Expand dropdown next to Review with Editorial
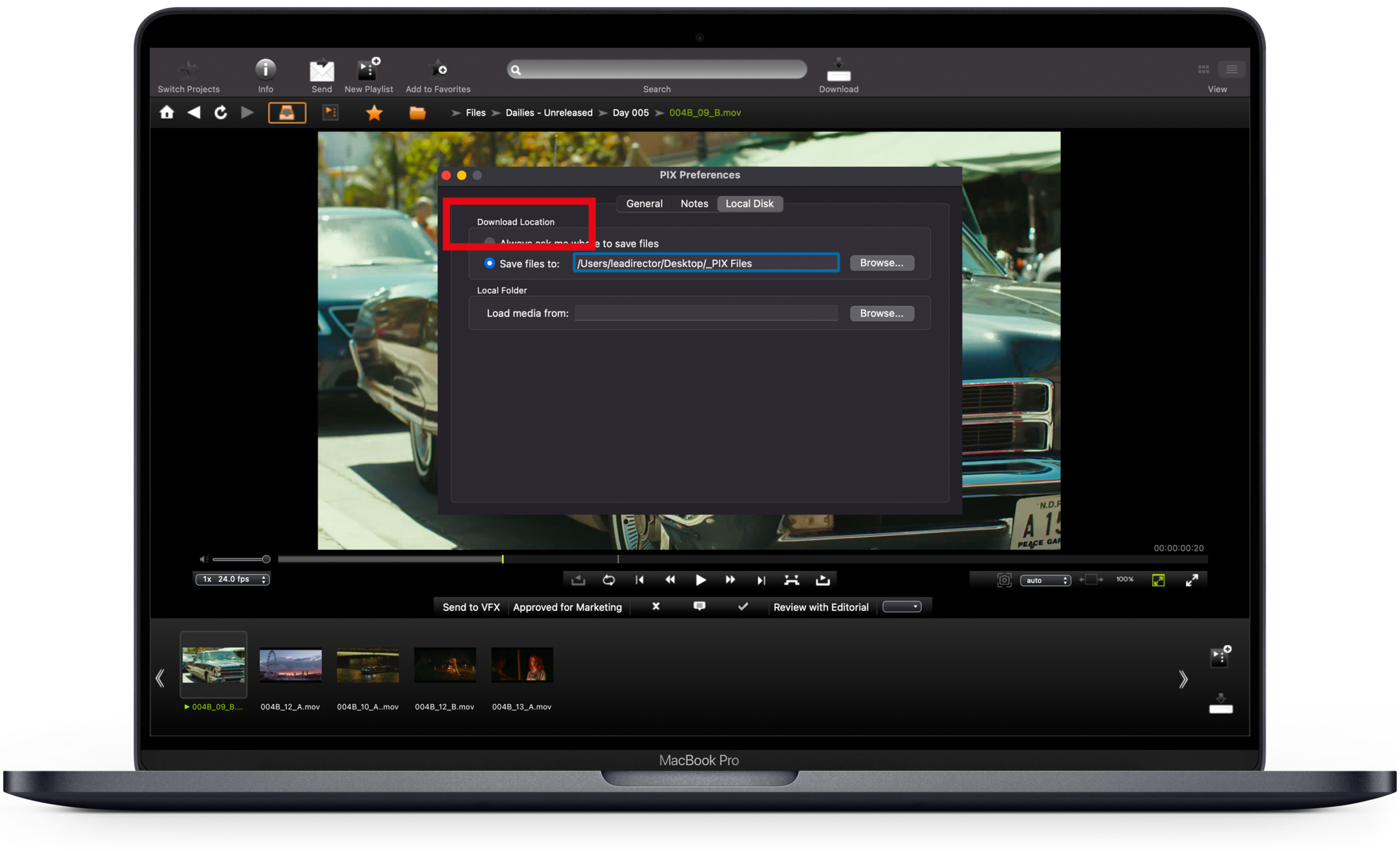 [x=902, y=607]
